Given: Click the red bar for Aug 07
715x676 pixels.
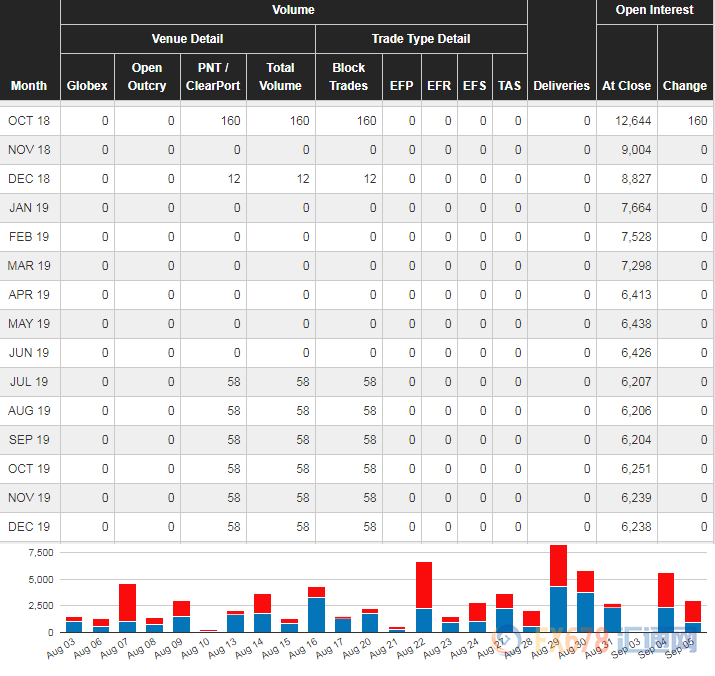Looking at the screenshot, I should coord(127,602).
